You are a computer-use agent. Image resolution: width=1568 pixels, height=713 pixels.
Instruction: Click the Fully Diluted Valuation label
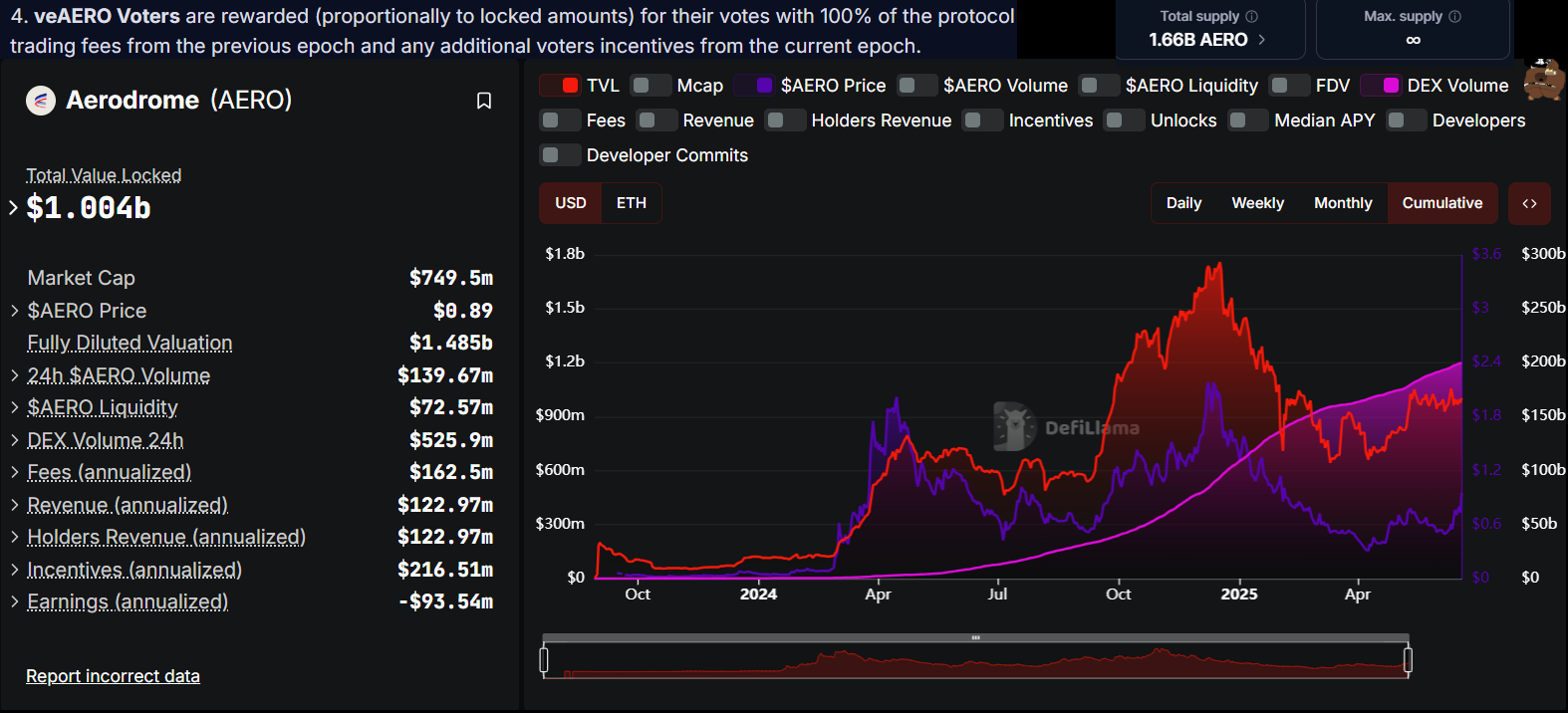tap(130, 343)
